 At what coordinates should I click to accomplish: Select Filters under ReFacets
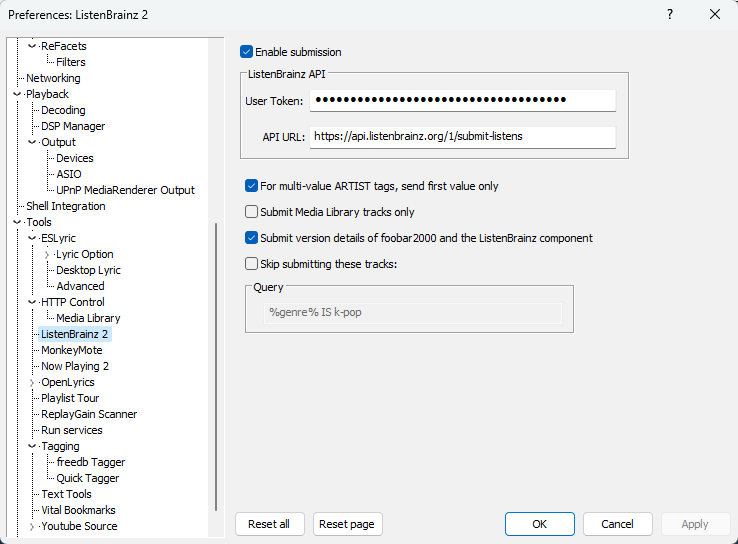coord(71,62)
